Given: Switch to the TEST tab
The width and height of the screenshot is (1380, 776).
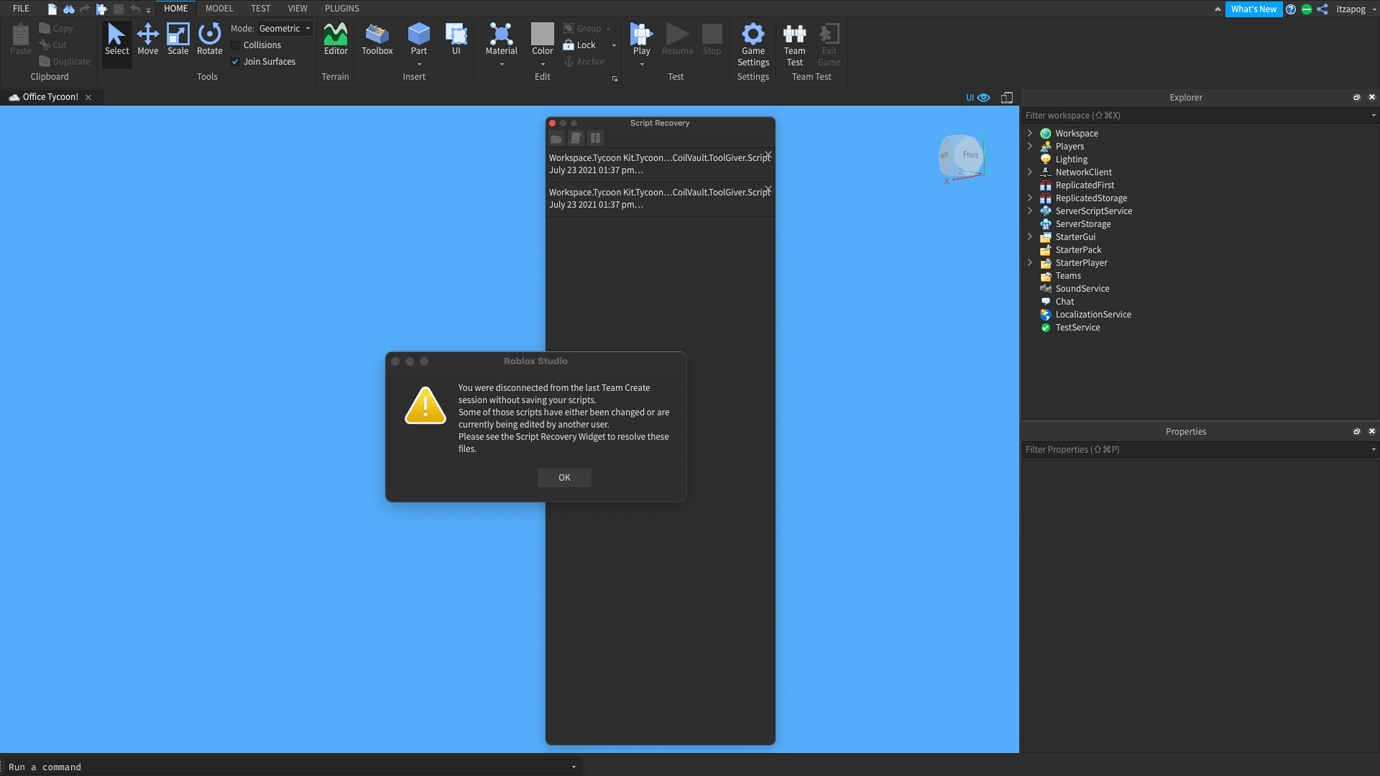Looking at the screenshot, I should pyautogui.click(x=260, y=9).
